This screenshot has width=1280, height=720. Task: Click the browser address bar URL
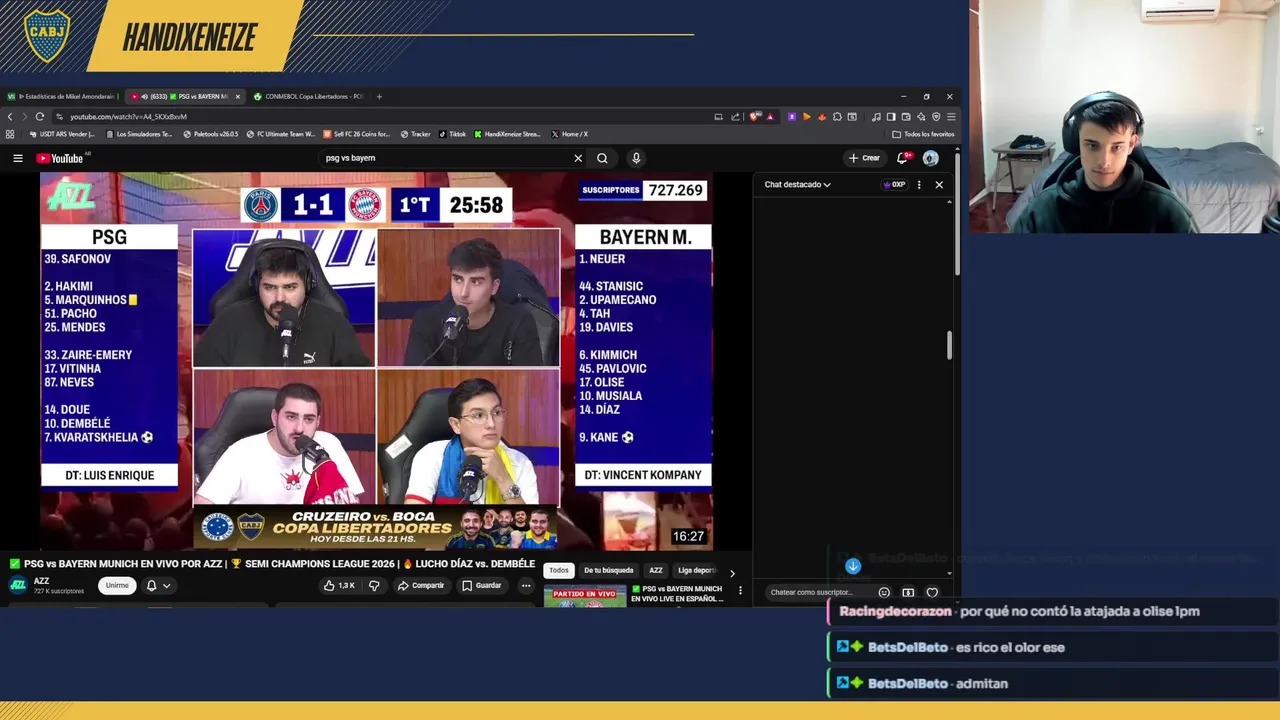tap(128, 117)
